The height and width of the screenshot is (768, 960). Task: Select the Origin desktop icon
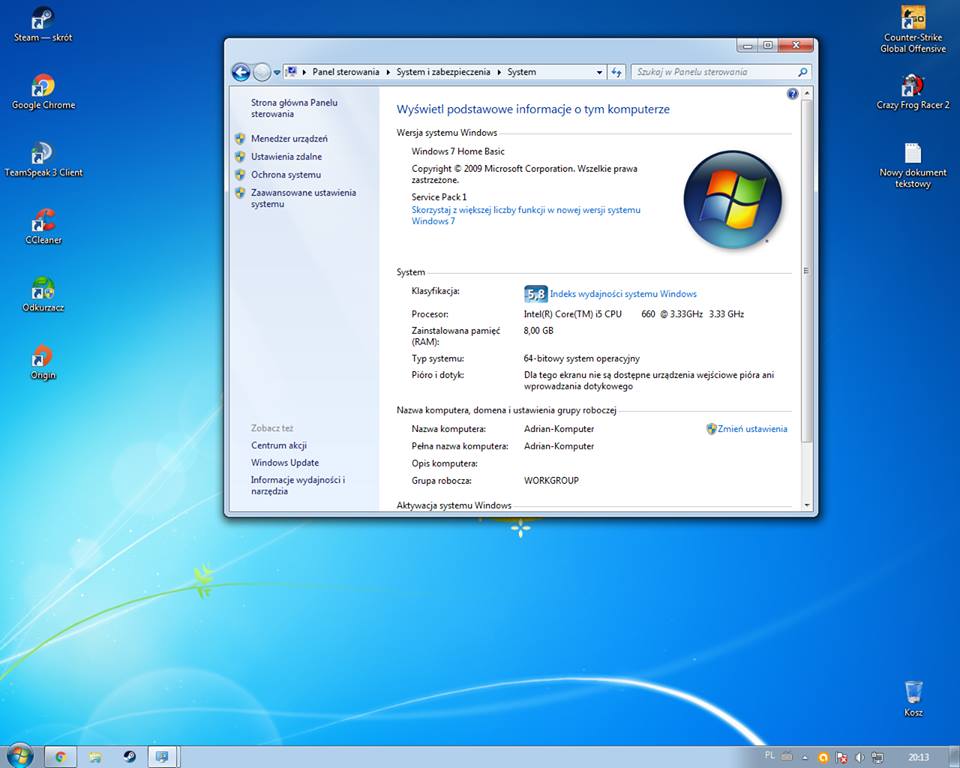pos(42,357)
